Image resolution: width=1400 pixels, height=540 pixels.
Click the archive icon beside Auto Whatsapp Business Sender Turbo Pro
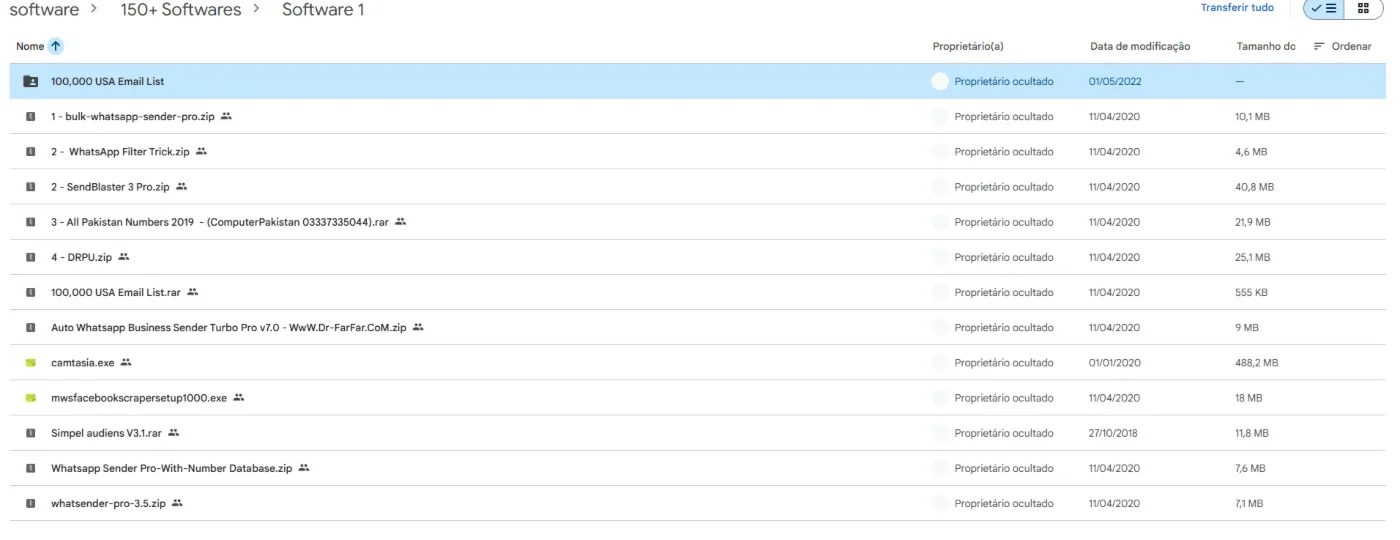pos(31,327)
